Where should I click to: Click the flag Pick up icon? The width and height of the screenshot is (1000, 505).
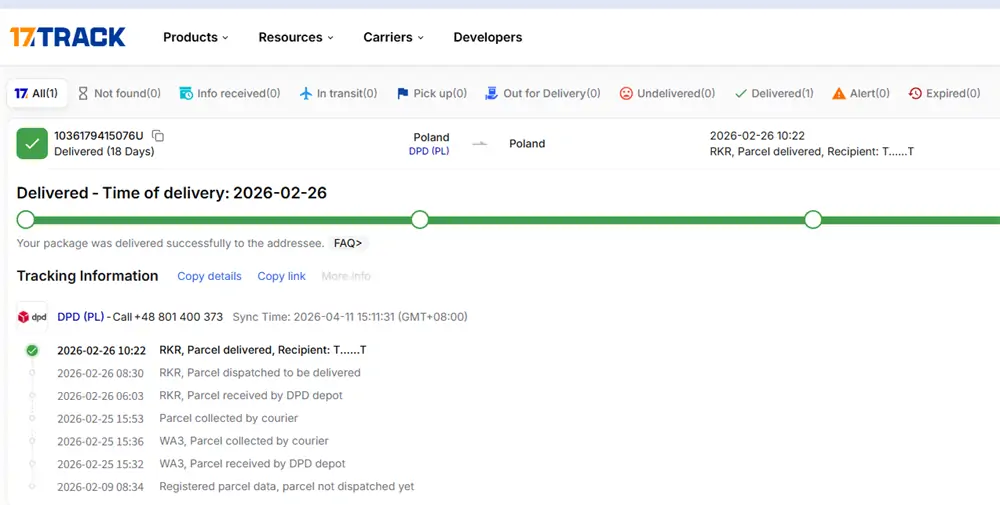pyautogui.click(x=402, y=94)
